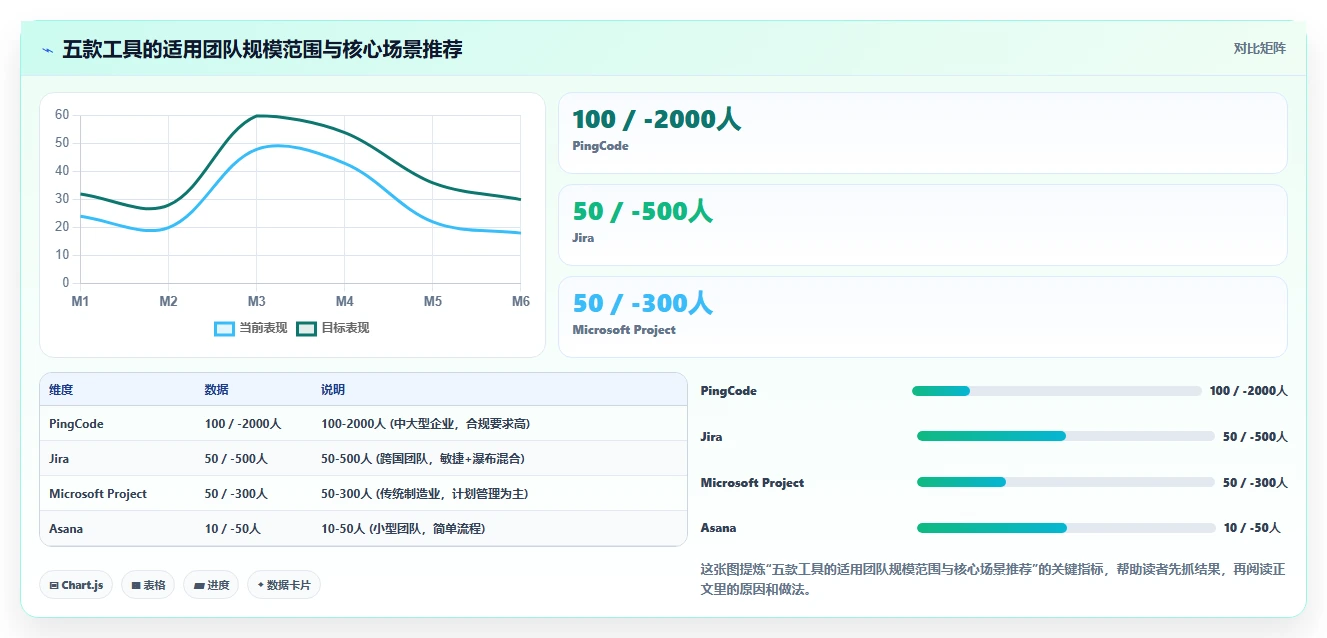Click the Asana progress bar
Screen dimensions: 1327x638
1066,528
